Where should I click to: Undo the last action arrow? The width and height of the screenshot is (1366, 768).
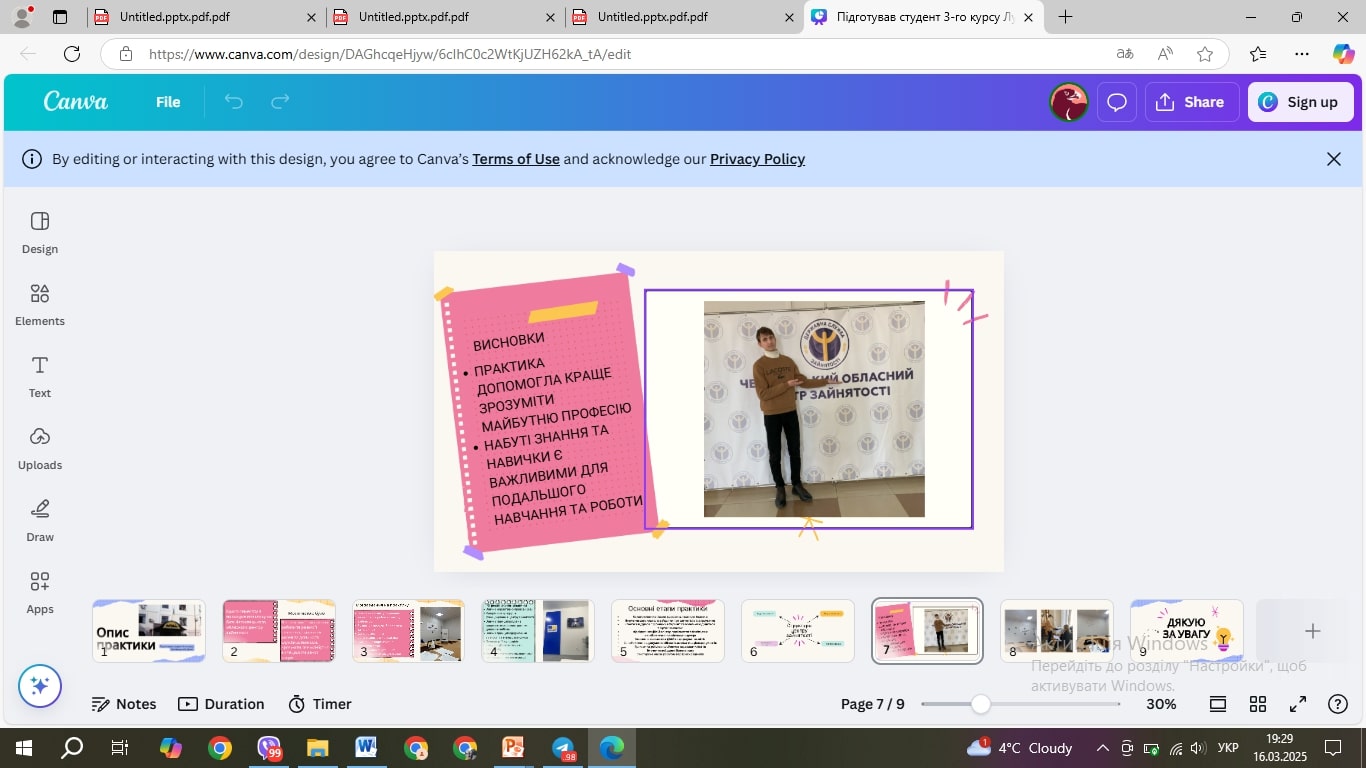click(234, 102)
